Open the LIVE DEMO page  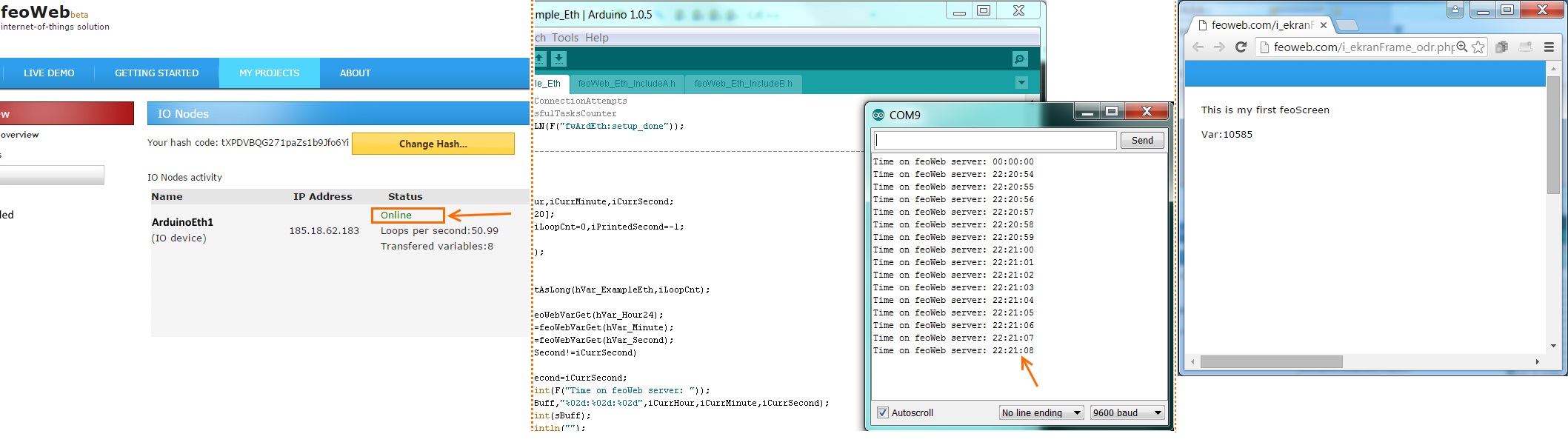(x=49, y=73)
